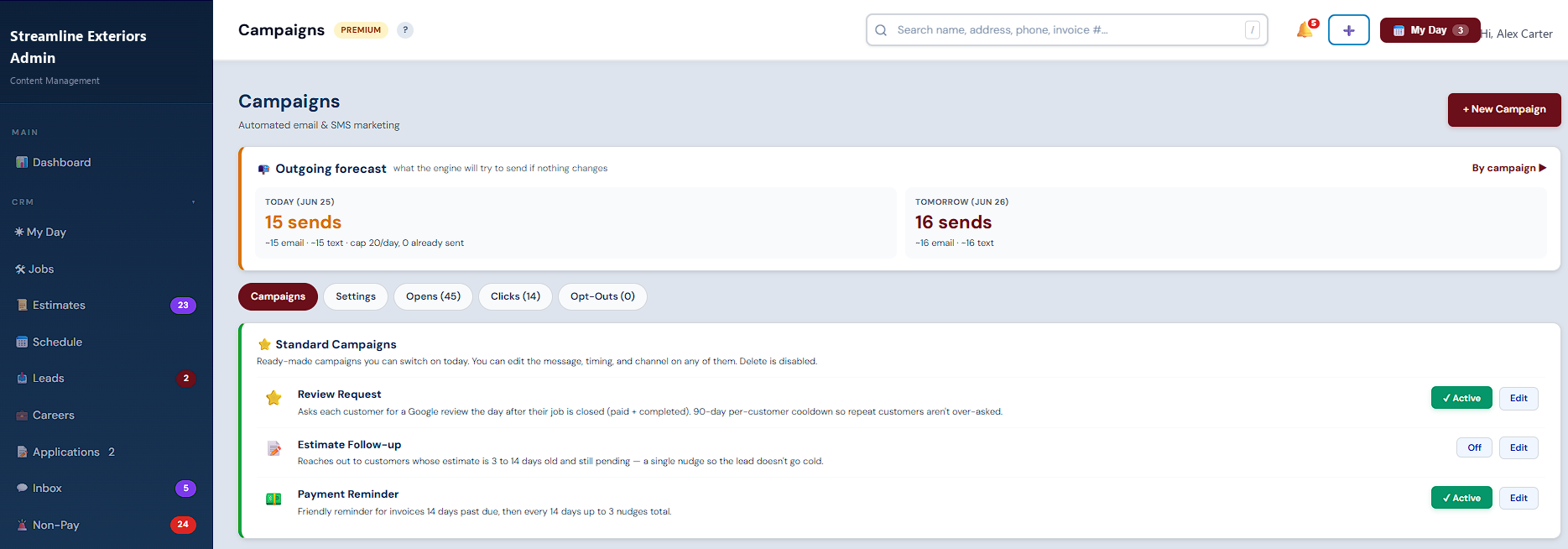Click the Streamline Exteriors Admin title
This screenshot has height=549, width=1568.
tap(78, 47)
